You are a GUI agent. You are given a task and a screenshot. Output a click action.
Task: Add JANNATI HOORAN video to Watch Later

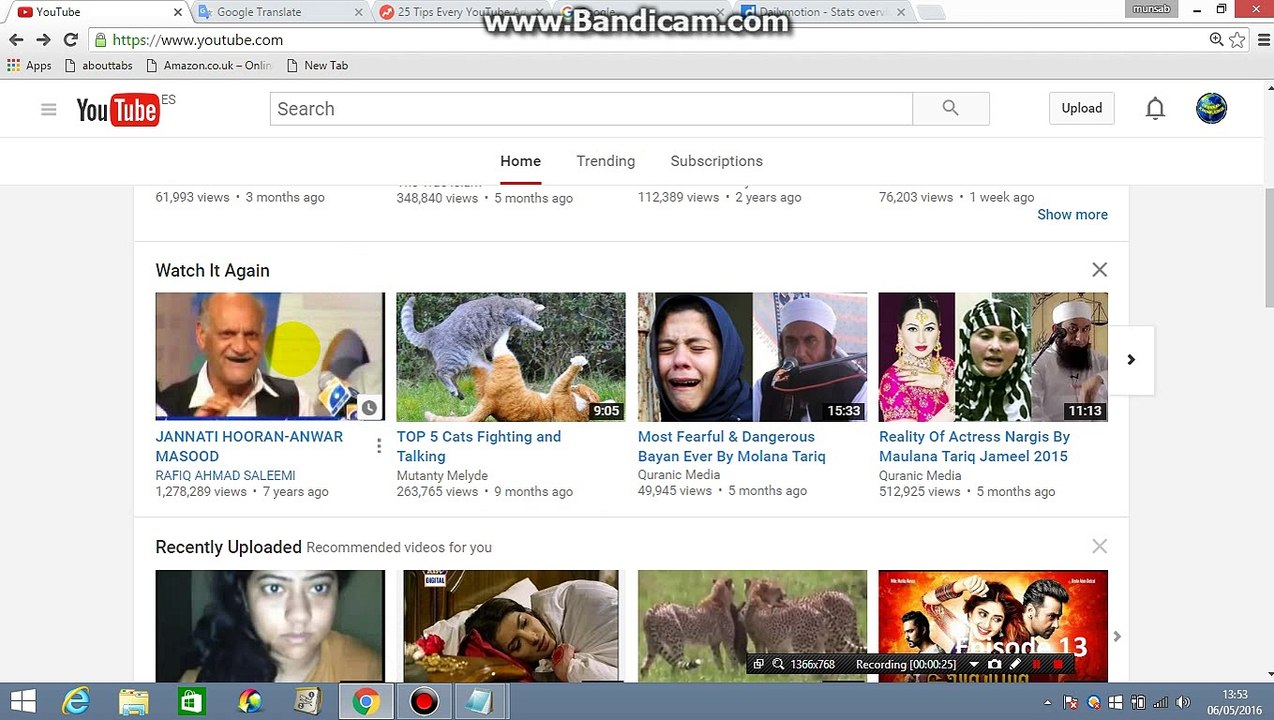[x=369, y=407]
